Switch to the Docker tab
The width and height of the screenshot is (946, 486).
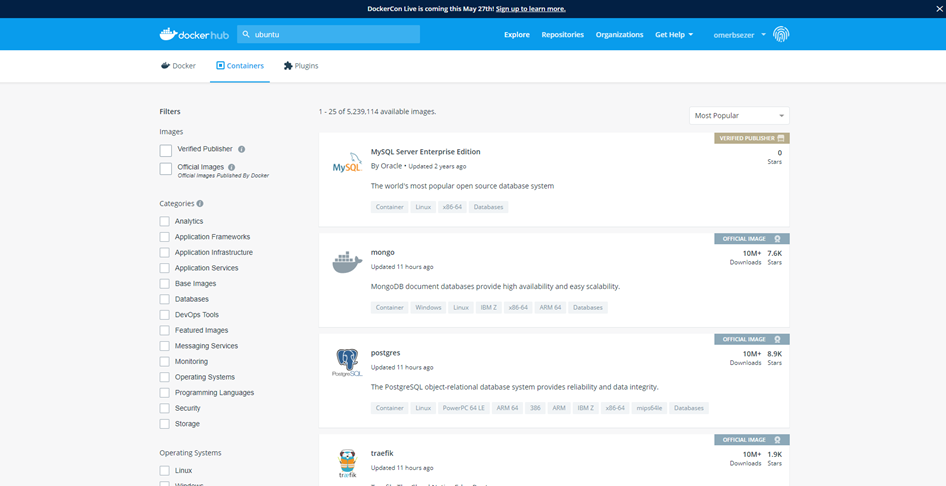click(x=178, y=66)
